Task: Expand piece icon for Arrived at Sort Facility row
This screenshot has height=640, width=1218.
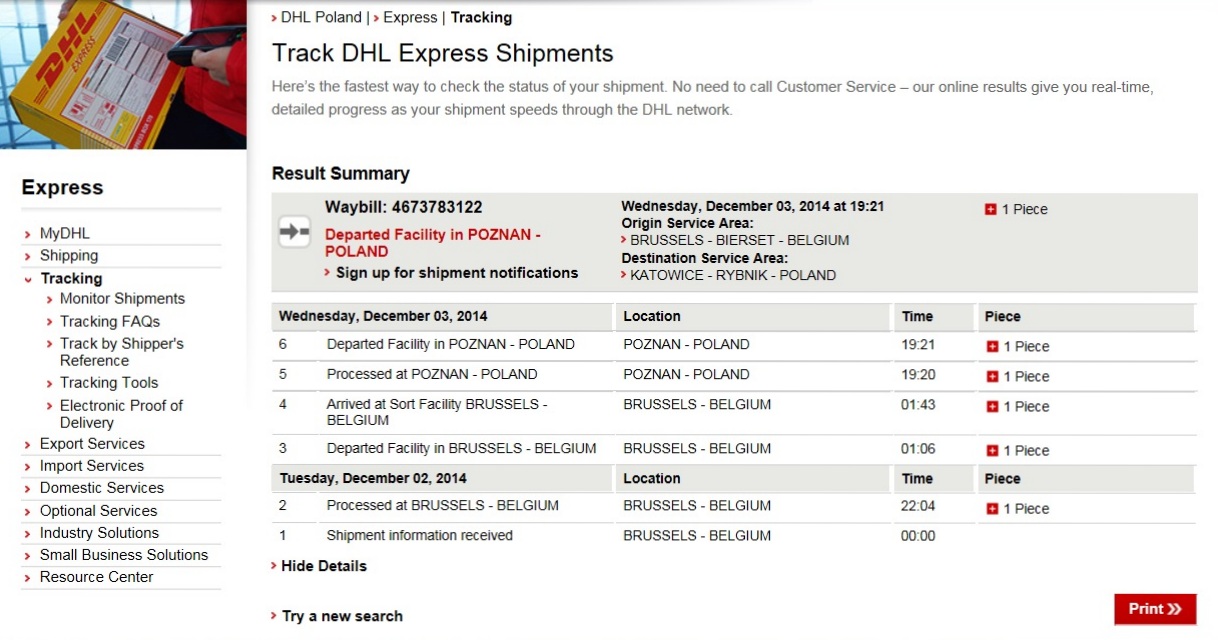Action: (992, 406)
